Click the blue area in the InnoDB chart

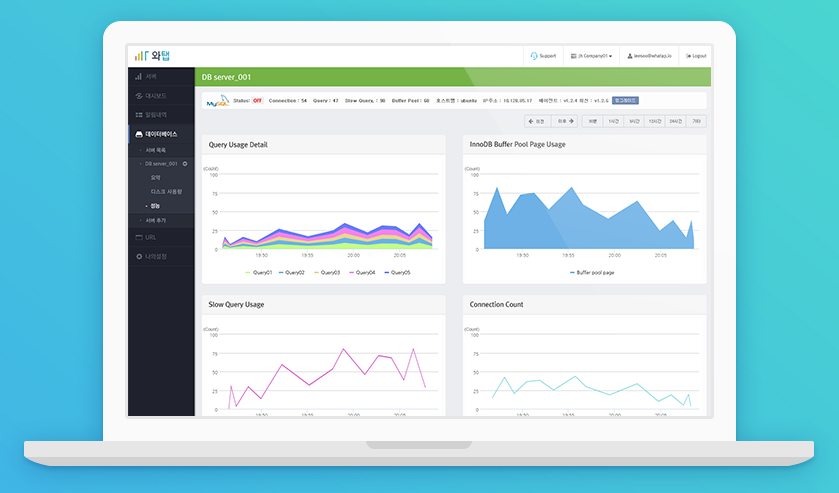pyautogui.click(x=589, y=227)
